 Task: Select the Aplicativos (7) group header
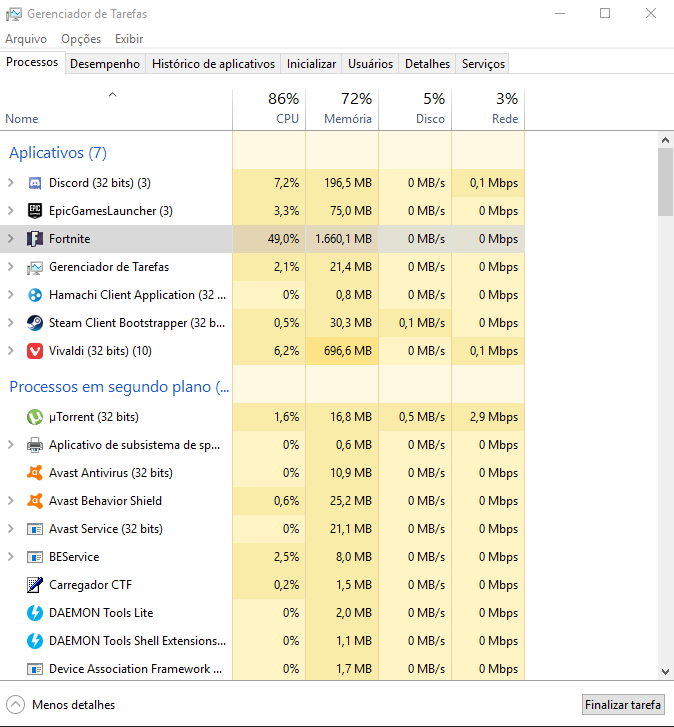(x=58, y=153)
